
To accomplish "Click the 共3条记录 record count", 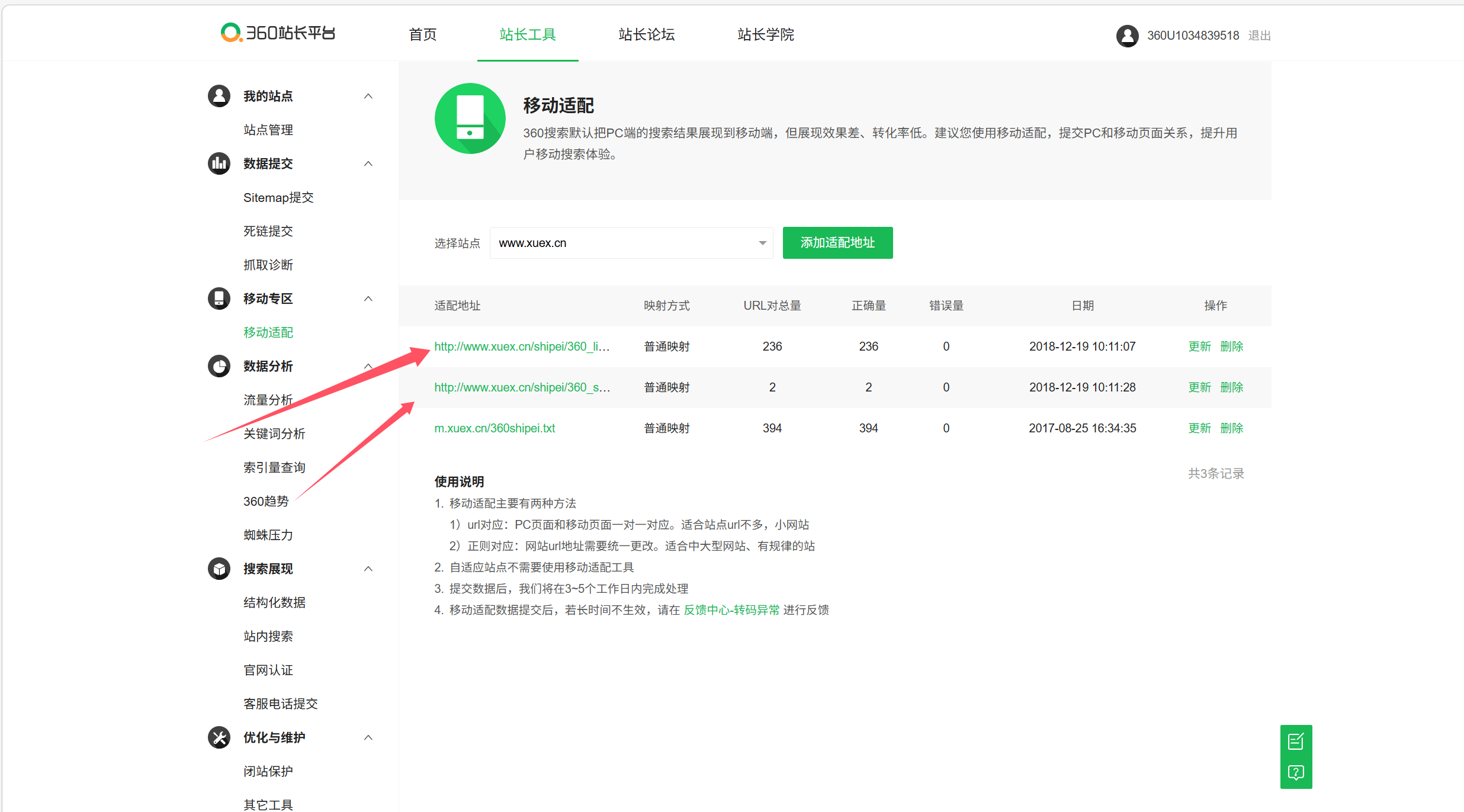I will pos(1216,474).
